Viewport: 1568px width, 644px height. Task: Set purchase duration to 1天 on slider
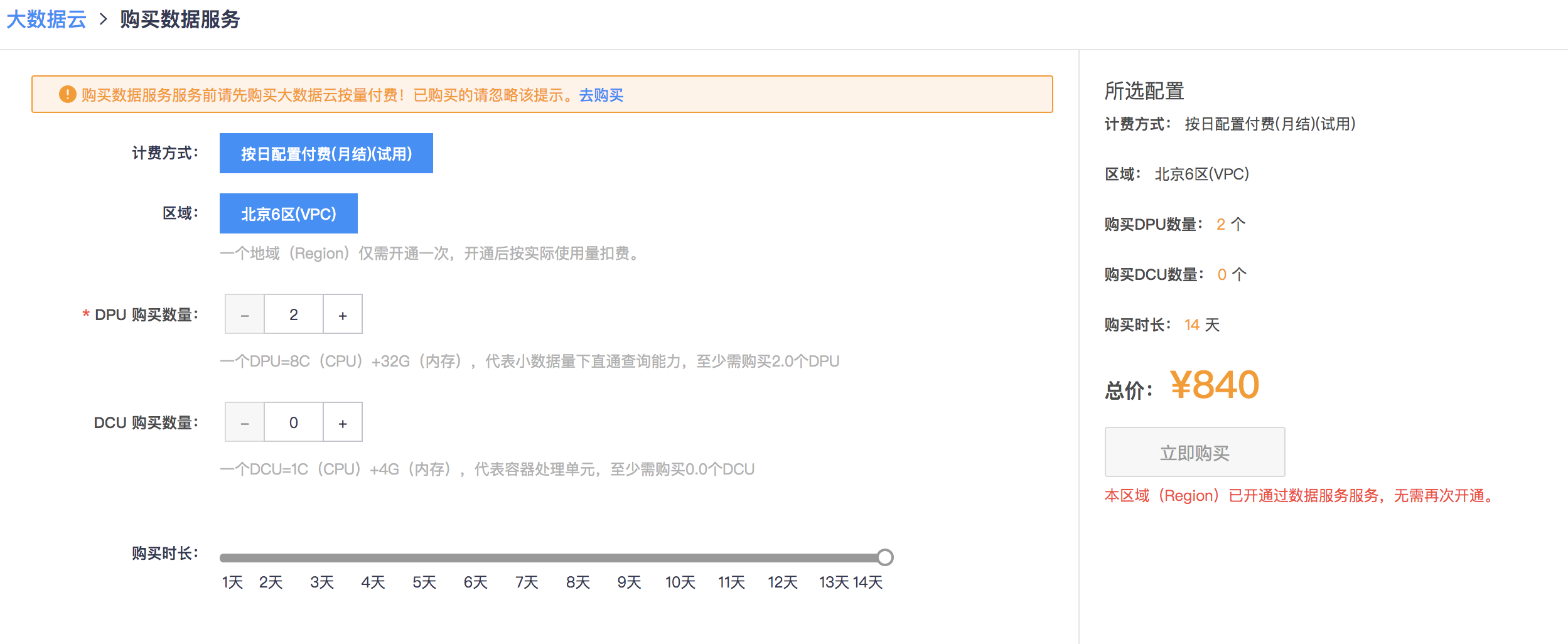232,582
